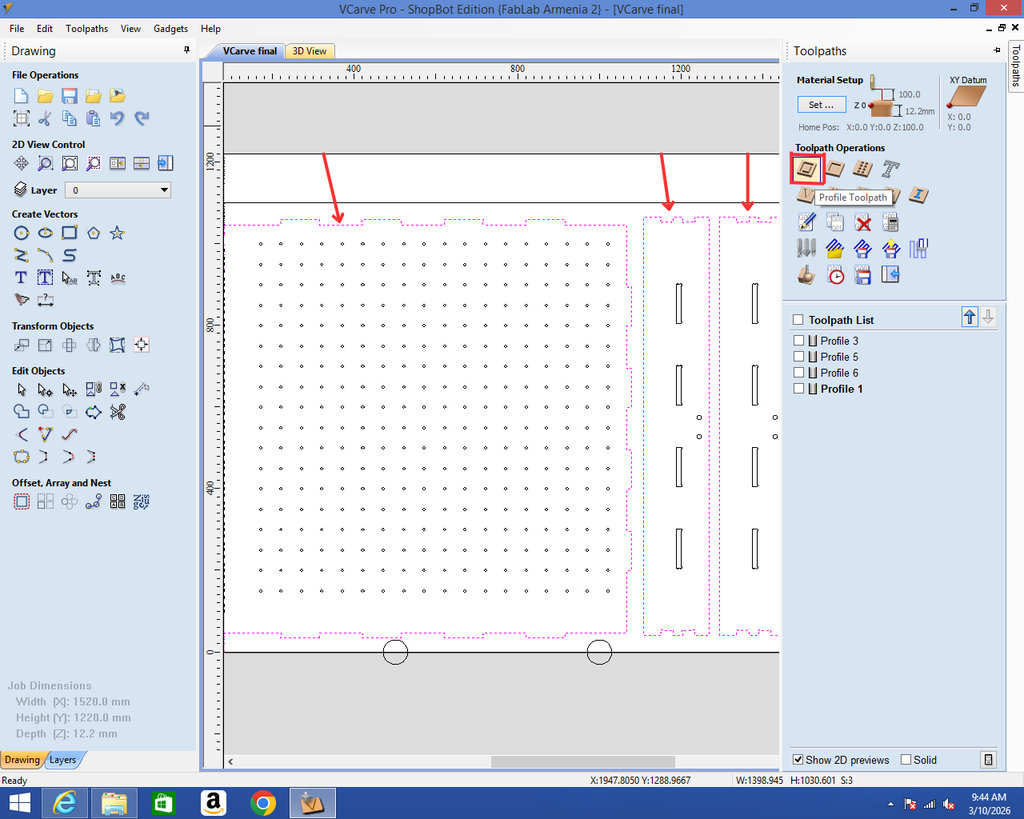Open the Preview Toolpaths tool
Screen dimensions: 1024x819
tap(807, 276)
